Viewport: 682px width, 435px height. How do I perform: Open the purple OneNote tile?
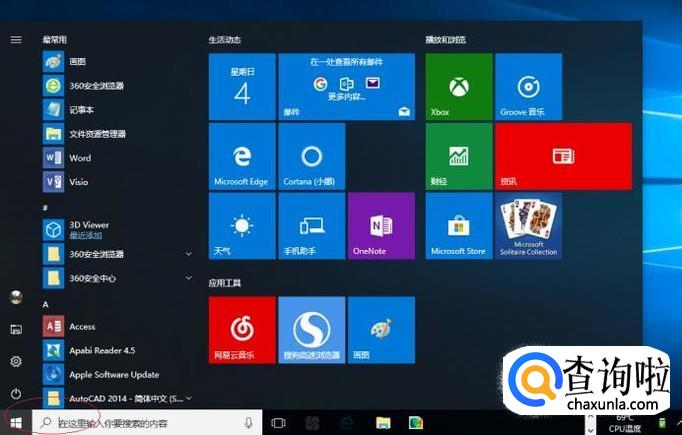(x=381, y=226)
